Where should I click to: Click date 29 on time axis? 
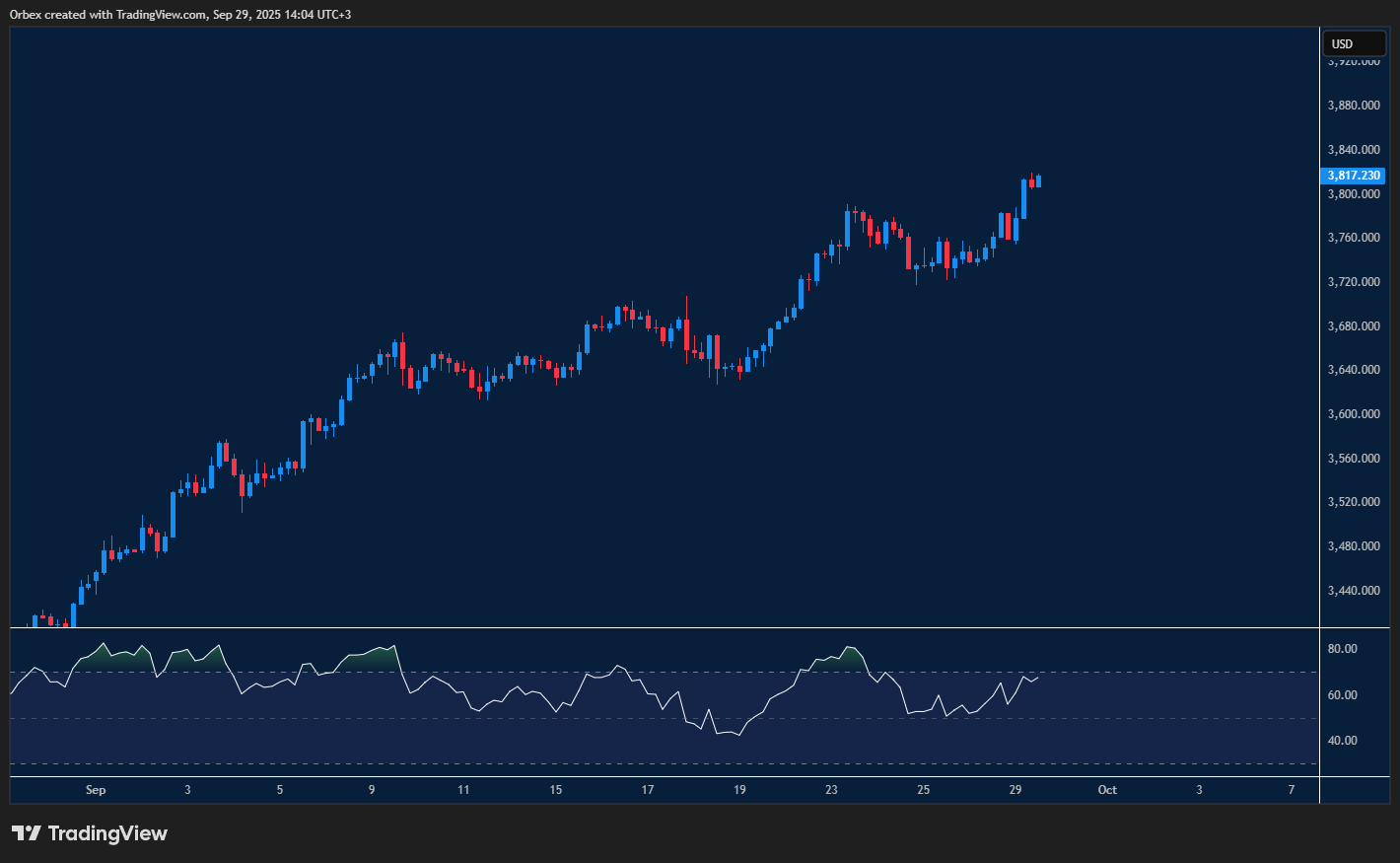click(x=1015, y=790)
